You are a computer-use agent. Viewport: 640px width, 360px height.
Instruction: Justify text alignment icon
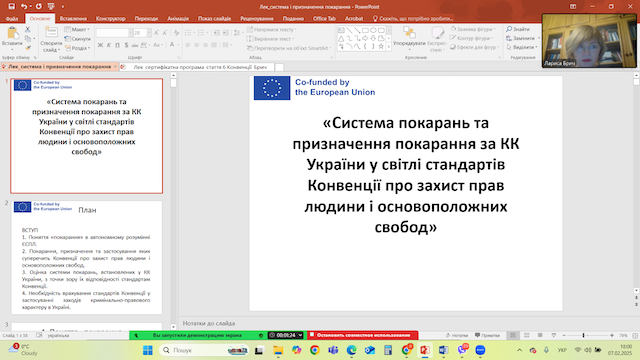pyautogui.click(x=214, y=45)
